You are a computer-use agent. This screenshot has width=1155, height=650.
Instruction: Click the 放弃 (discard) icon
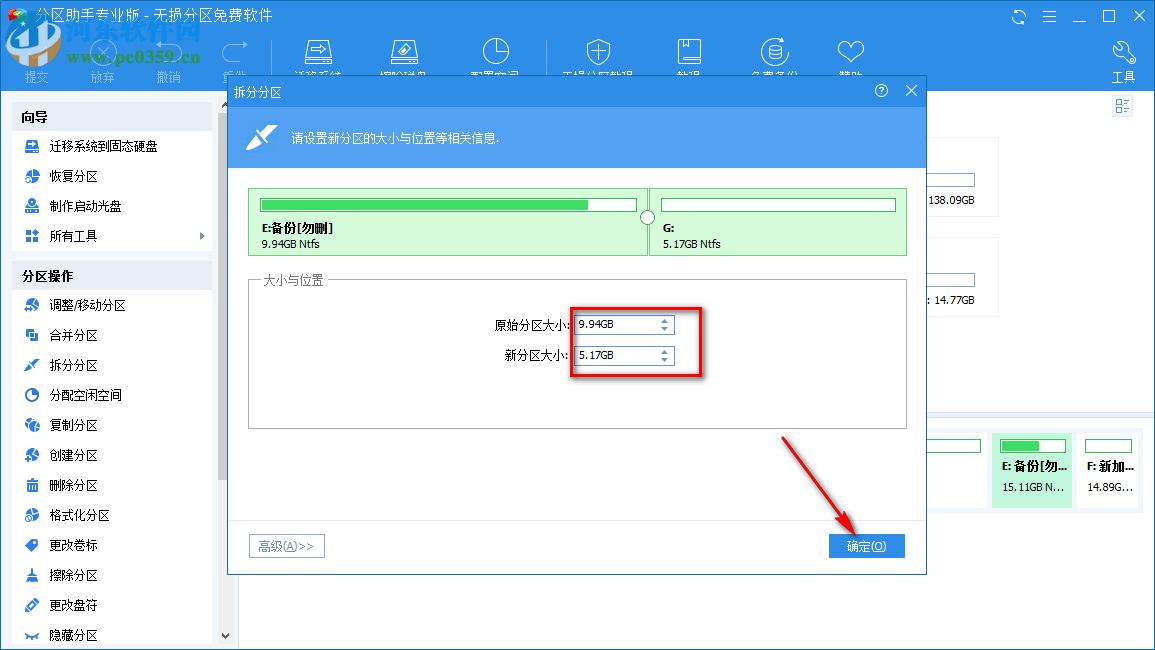[x=102, y=55]
